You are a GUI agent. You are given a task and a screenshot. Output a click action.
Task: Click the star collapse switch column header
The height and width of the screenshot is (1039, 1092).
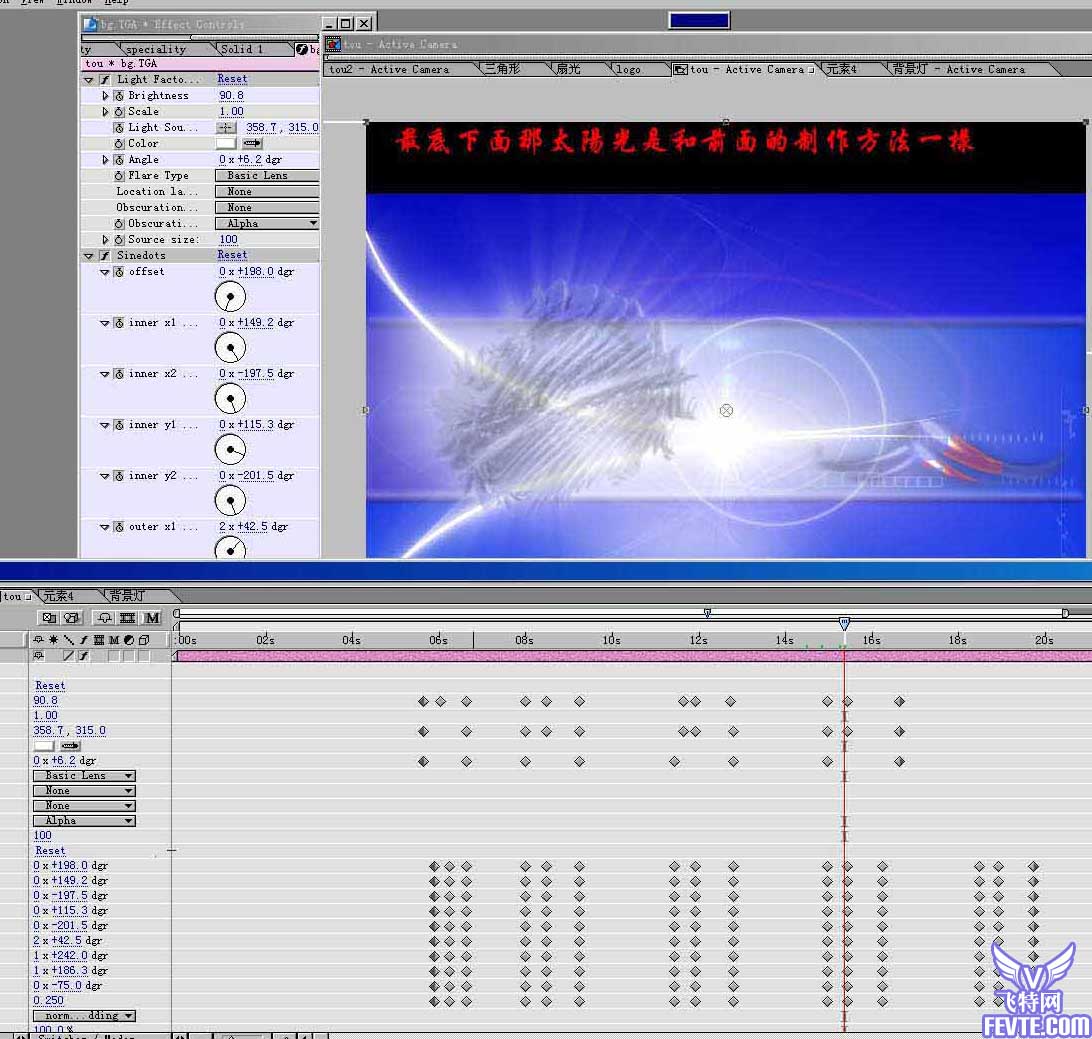(54, 640)
